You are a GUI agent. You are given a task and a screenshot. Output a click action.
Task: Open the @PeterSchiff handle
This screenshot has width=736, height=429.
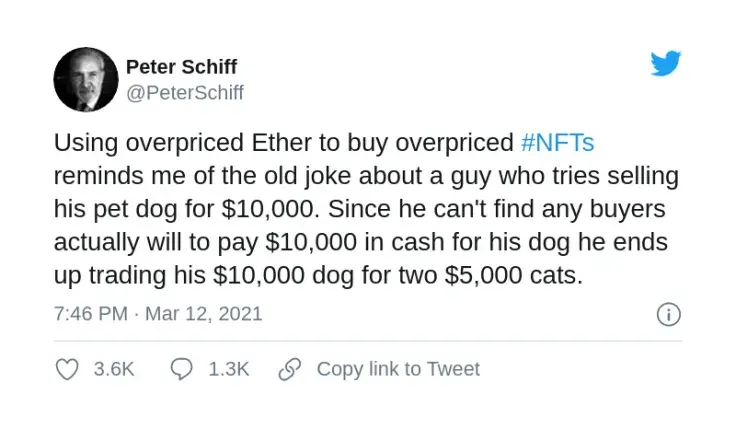tap(185, 92)
